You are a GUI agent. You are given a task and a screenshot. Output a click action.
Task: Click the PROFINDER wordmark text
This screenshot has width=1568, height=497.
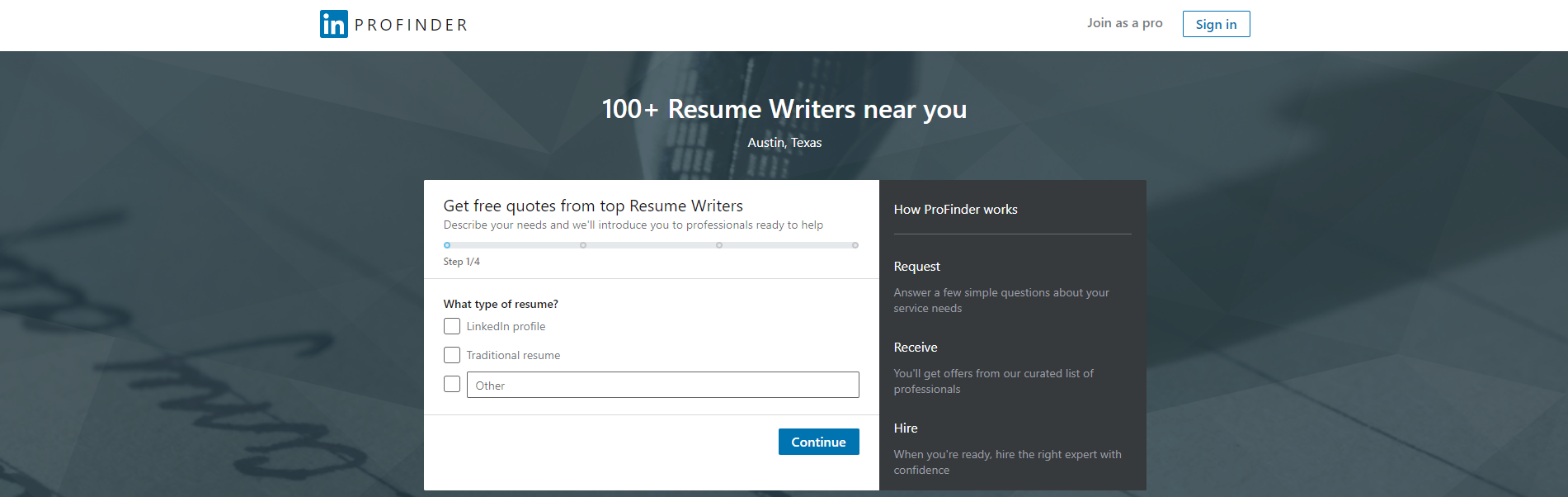point(411,25)
